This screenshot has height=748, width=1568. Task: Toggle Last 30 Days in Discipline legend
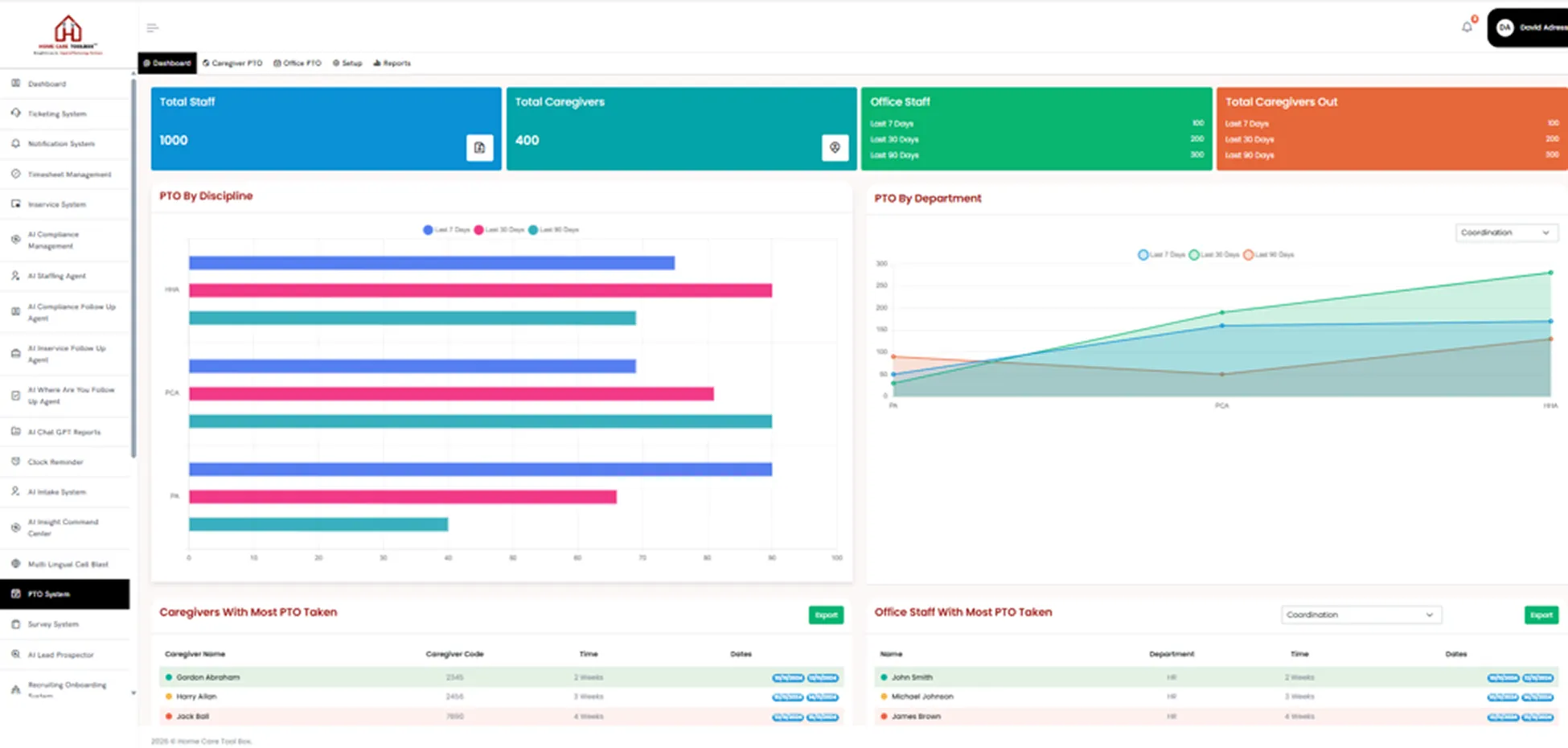(499, 230)
